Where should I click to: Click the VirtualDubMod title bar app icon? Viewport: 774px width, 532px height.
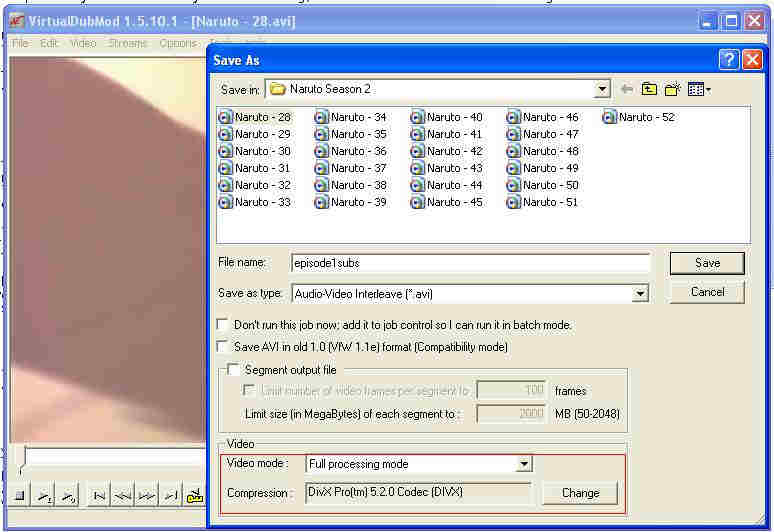tap(17, 21)
